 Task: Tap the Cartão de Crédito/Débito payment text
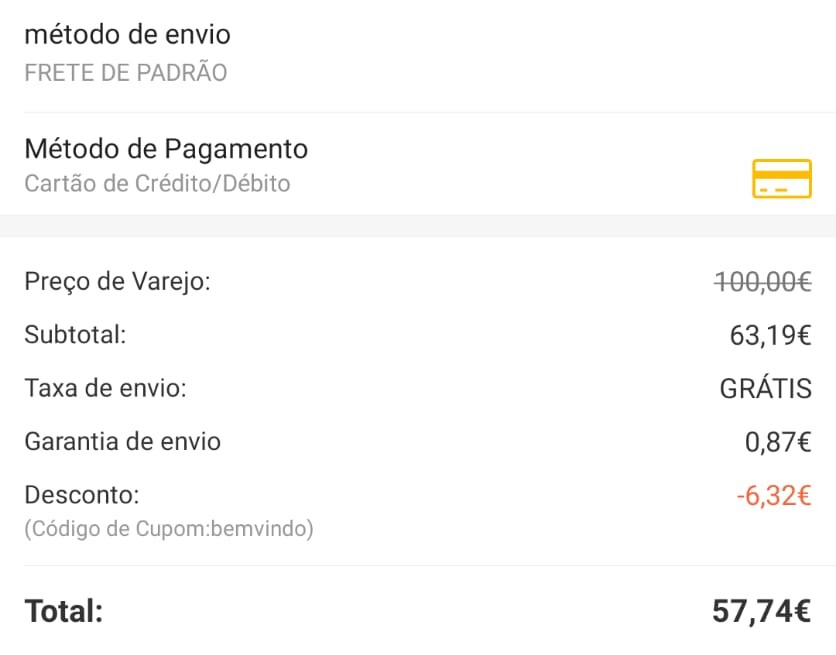click(157, 184)
